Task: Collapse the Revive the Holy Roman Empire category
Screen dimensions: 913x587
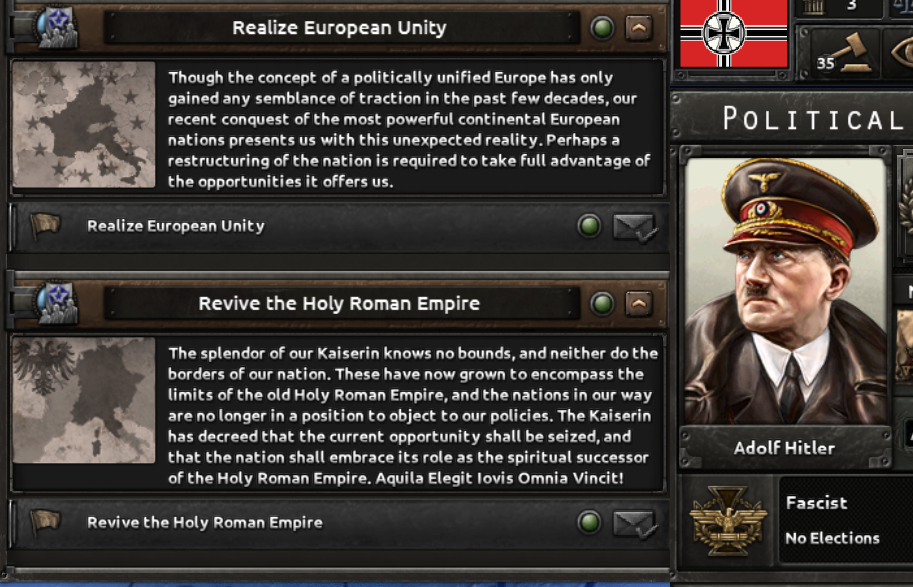Action: coord(639,303)
